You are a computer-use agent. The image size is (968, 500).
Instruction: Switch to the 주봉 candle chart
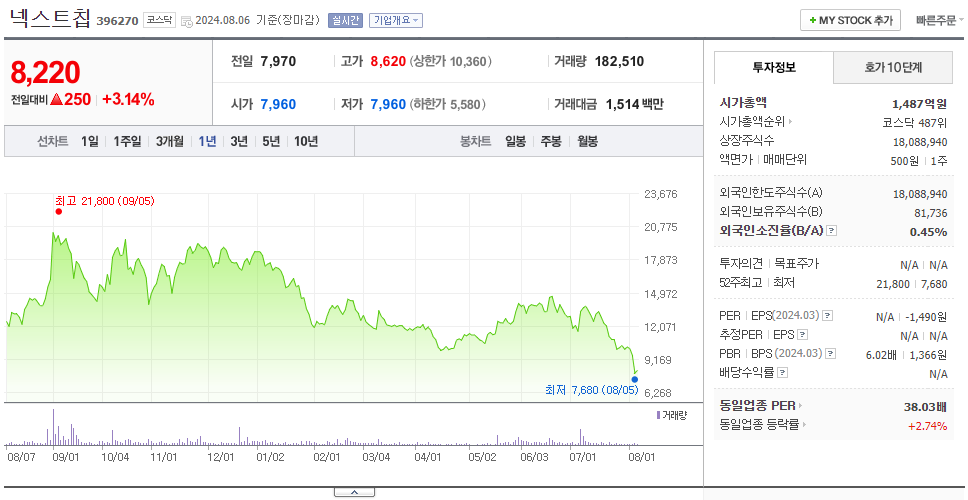[x=551, y=141]
